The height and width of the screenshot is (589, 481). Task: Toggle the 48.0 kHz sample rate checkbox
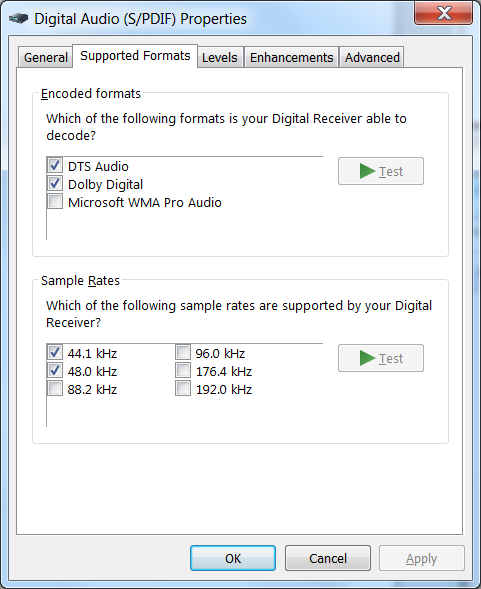[55, 370]
